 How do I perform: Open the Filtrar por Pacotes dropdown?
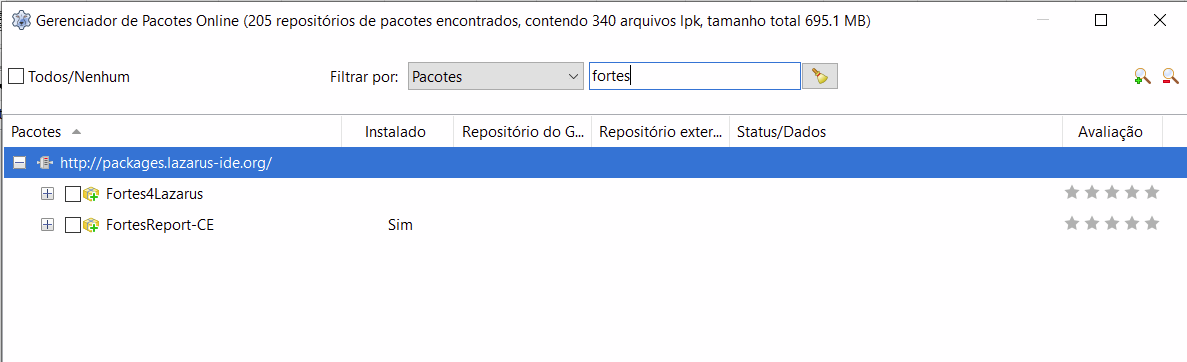pos(495,76)
